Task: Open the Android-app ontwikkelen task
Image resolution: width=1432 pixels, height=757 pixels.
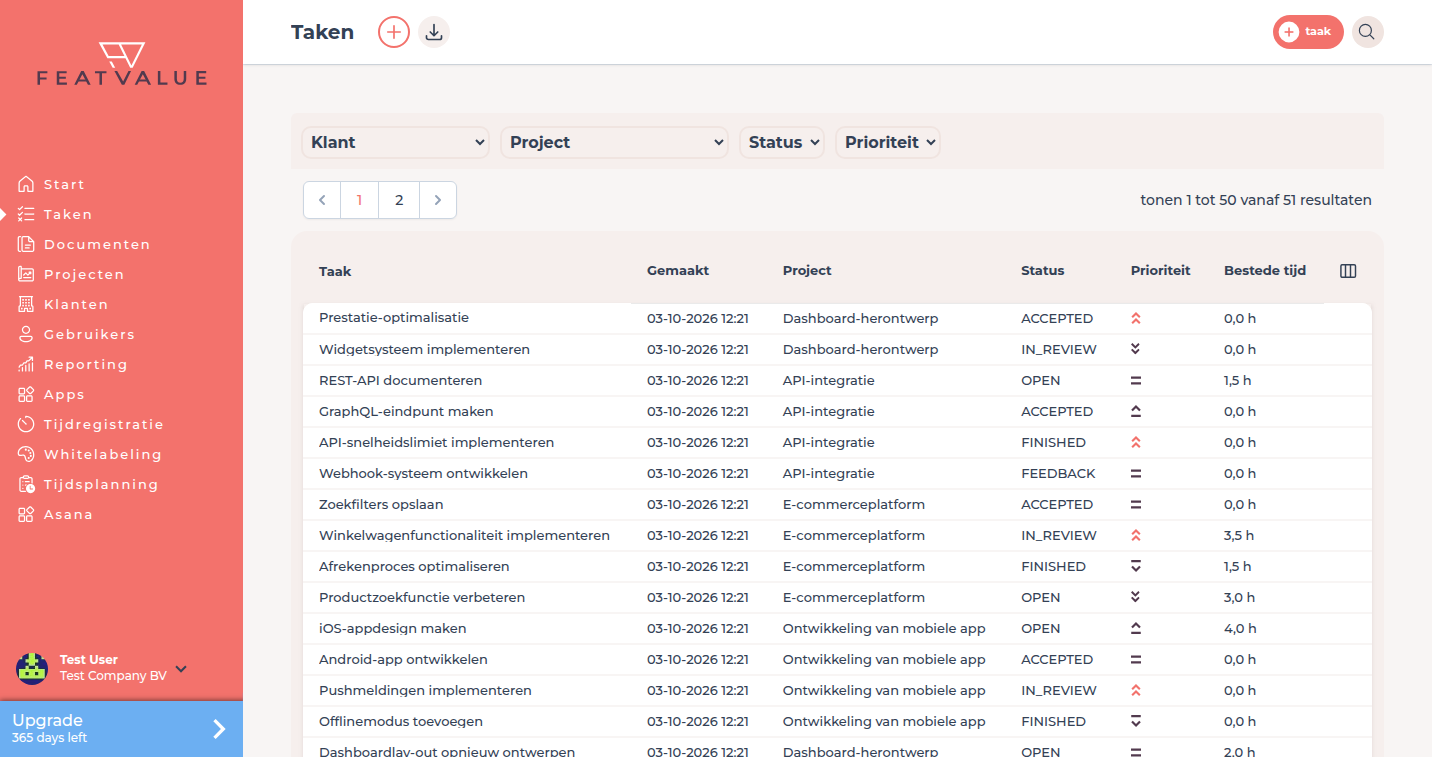Action: click(403, 659)
